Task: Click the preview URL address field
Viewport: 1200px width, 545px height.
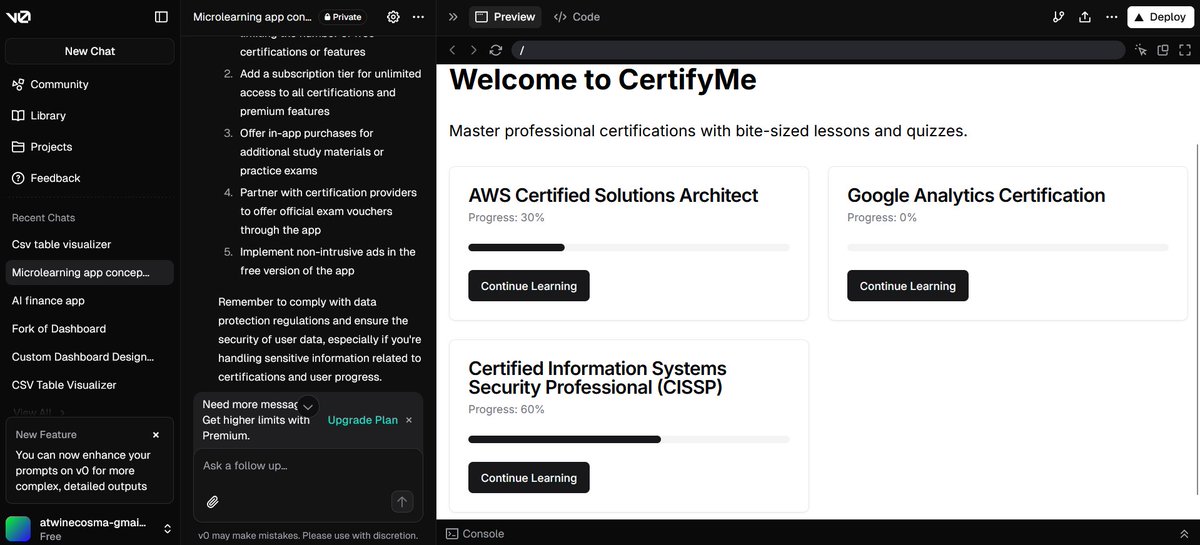Action: coord(818,50)
